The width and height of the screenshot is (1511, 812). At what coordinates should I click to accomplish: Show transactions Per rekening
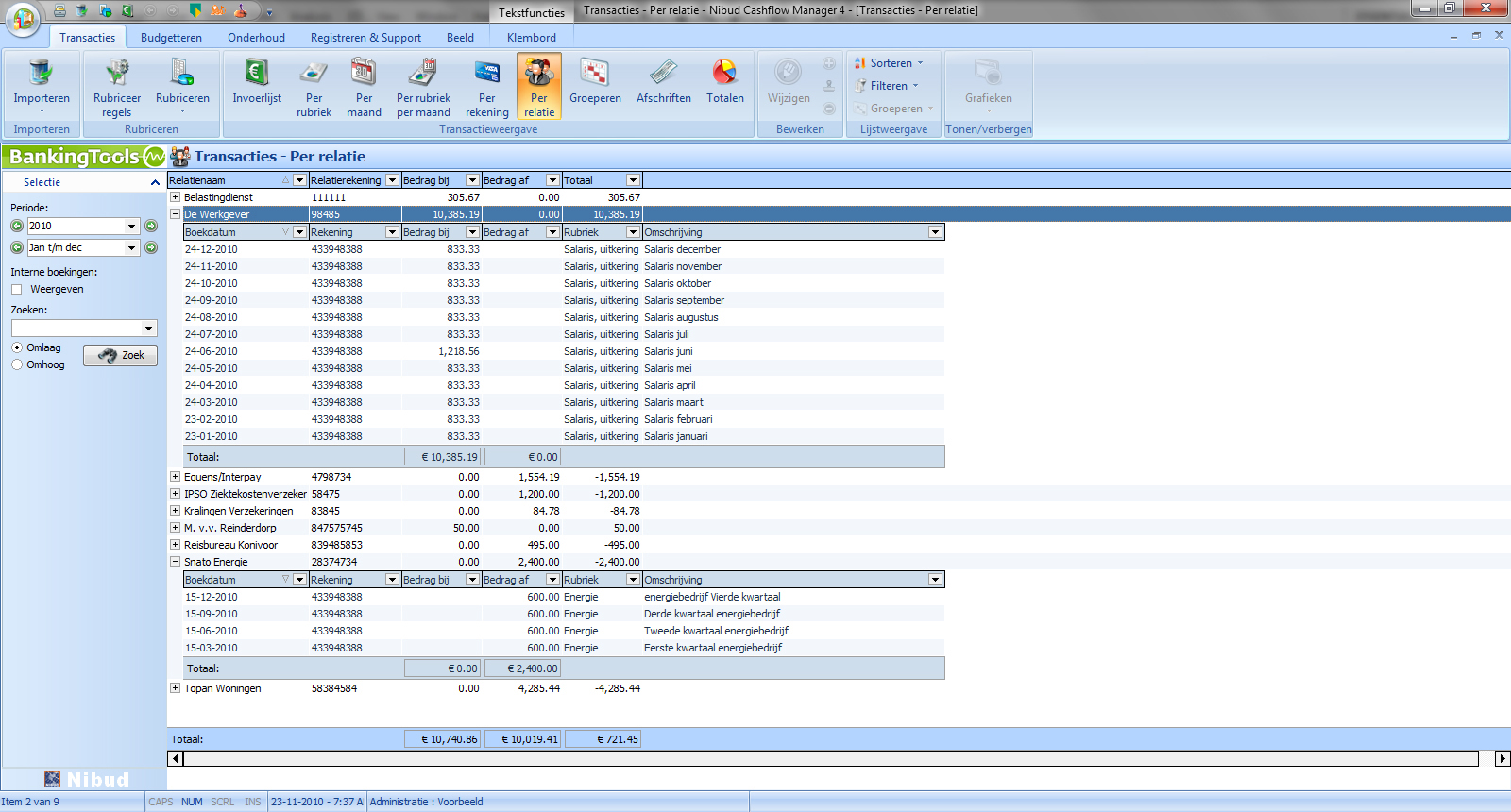tap(486, 86)
